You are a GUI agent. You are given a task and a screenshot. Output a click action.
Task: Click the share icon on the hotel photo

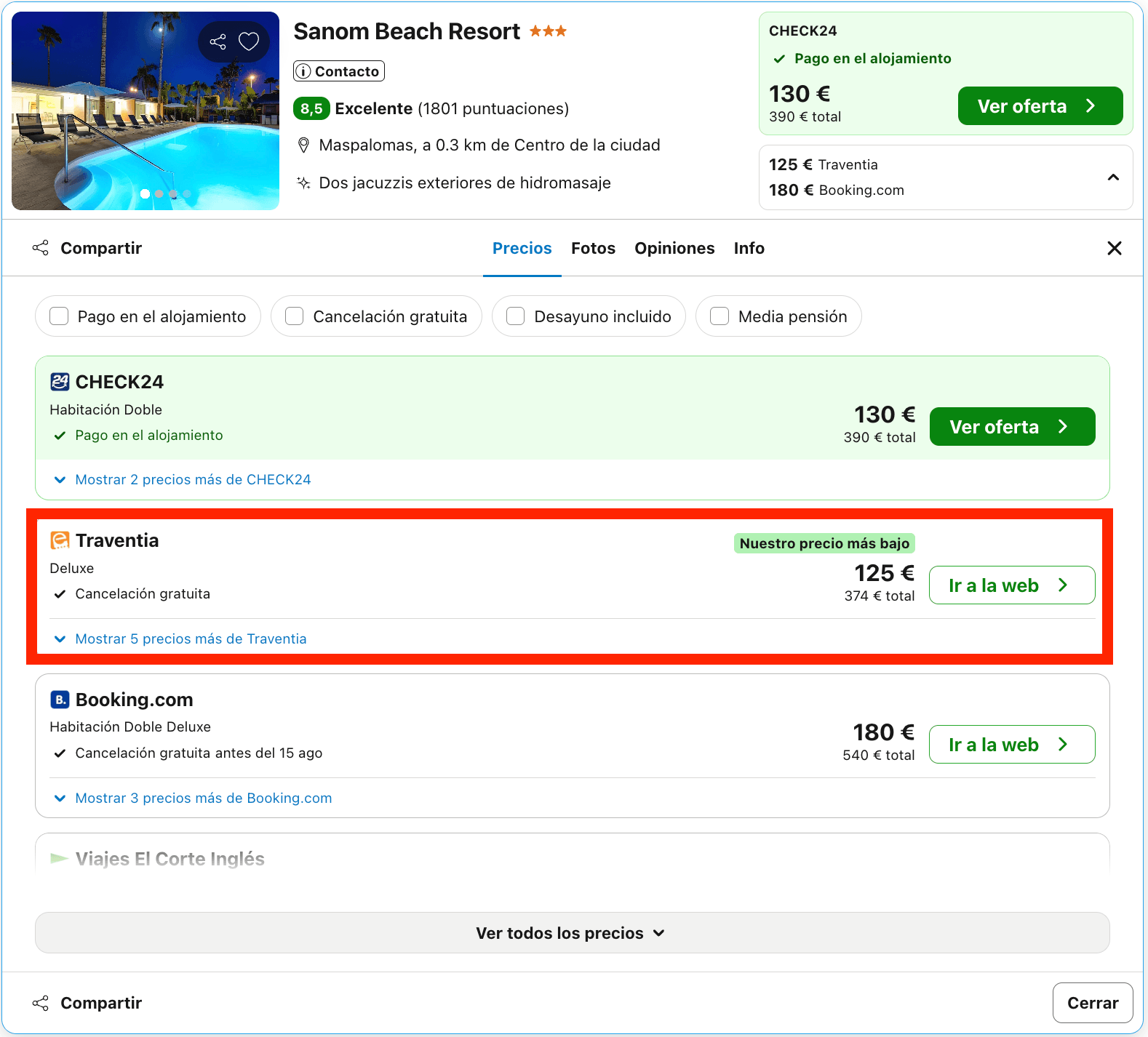(218, 41)
